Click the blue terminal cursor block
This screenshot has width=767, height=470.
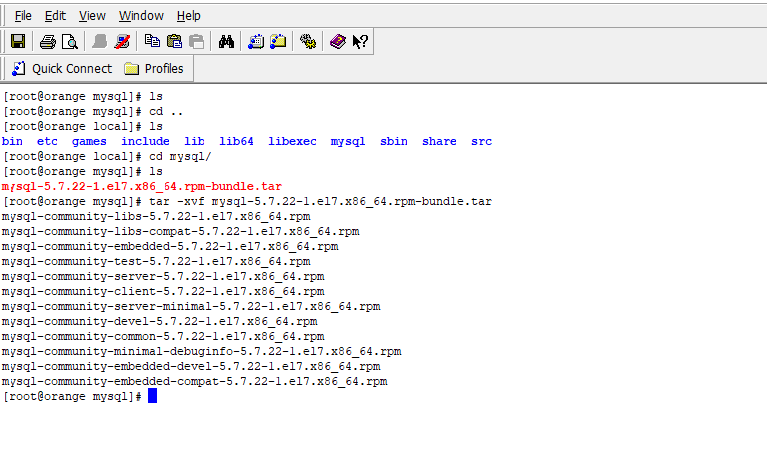pos(153,396)
